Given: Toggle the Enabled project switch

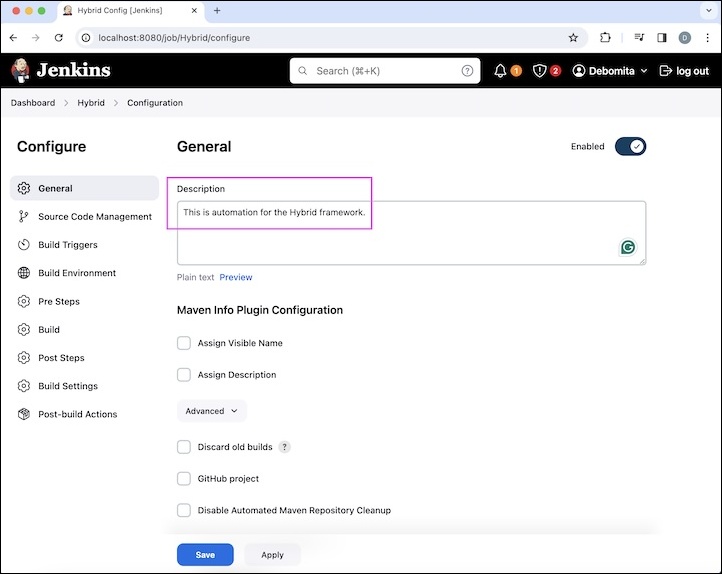Looking at the screenshot, I should pos(630,146).
